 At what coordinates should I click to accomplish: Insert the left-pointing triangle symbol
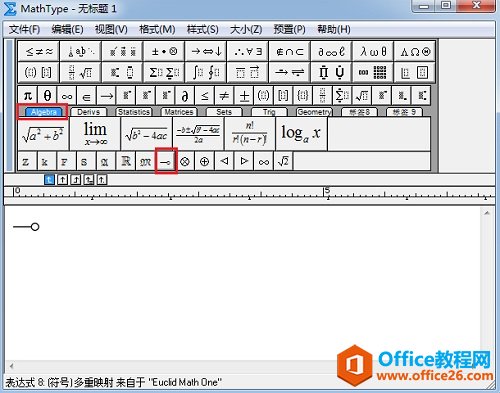[224, 161]
